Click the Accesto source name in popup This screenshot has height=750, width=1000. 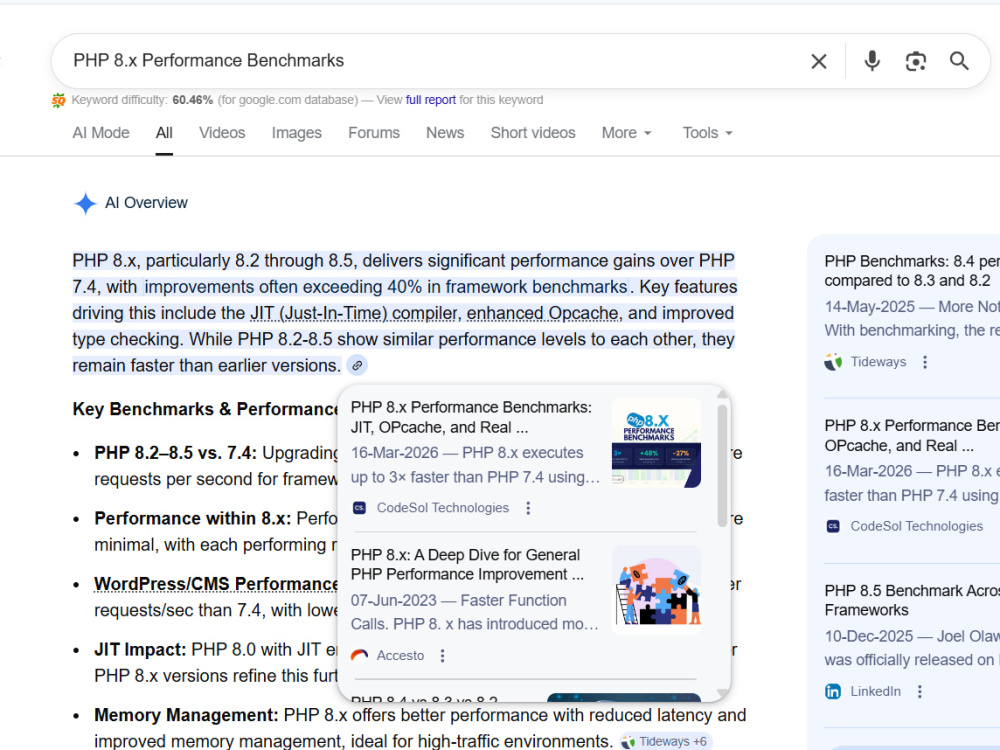click(x=400, y=656)
